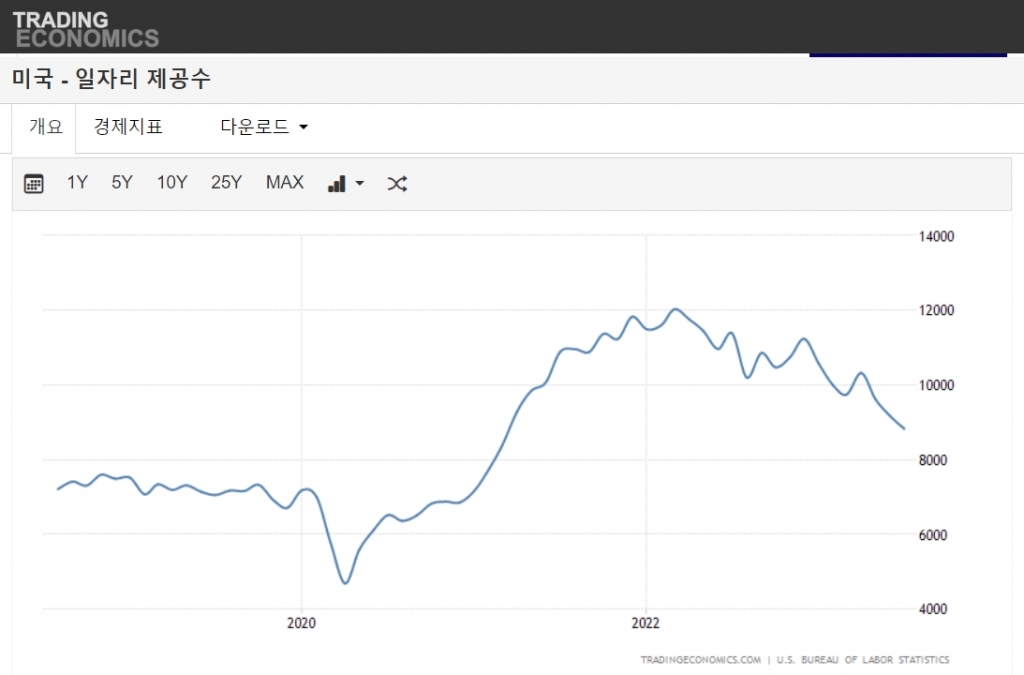This screenshot has width=1024, height=675.
Task: Switch to the 경제지표 tab
Action: (x=128, y=127)
